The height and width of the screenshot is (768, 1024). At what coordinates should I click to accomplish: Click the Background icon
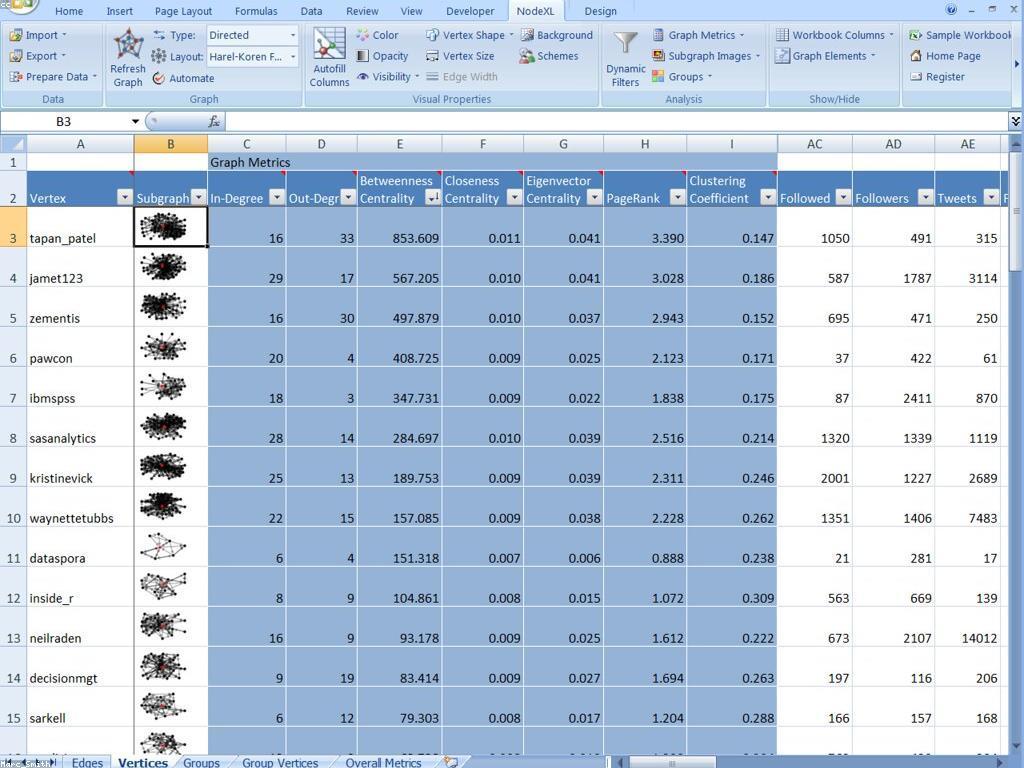pos(527,35)
